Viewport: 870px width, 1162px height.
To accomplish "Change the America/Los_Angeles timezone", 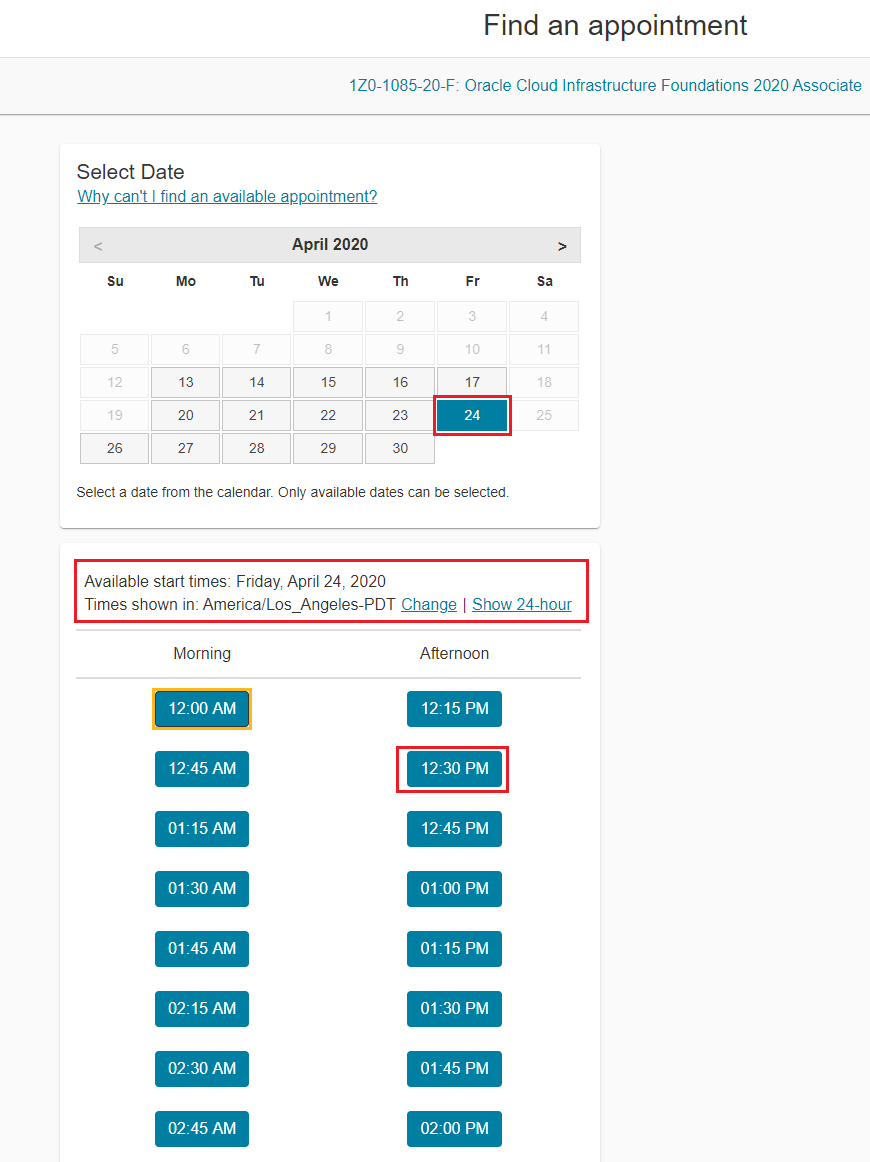I will click(x=428, y=604).
